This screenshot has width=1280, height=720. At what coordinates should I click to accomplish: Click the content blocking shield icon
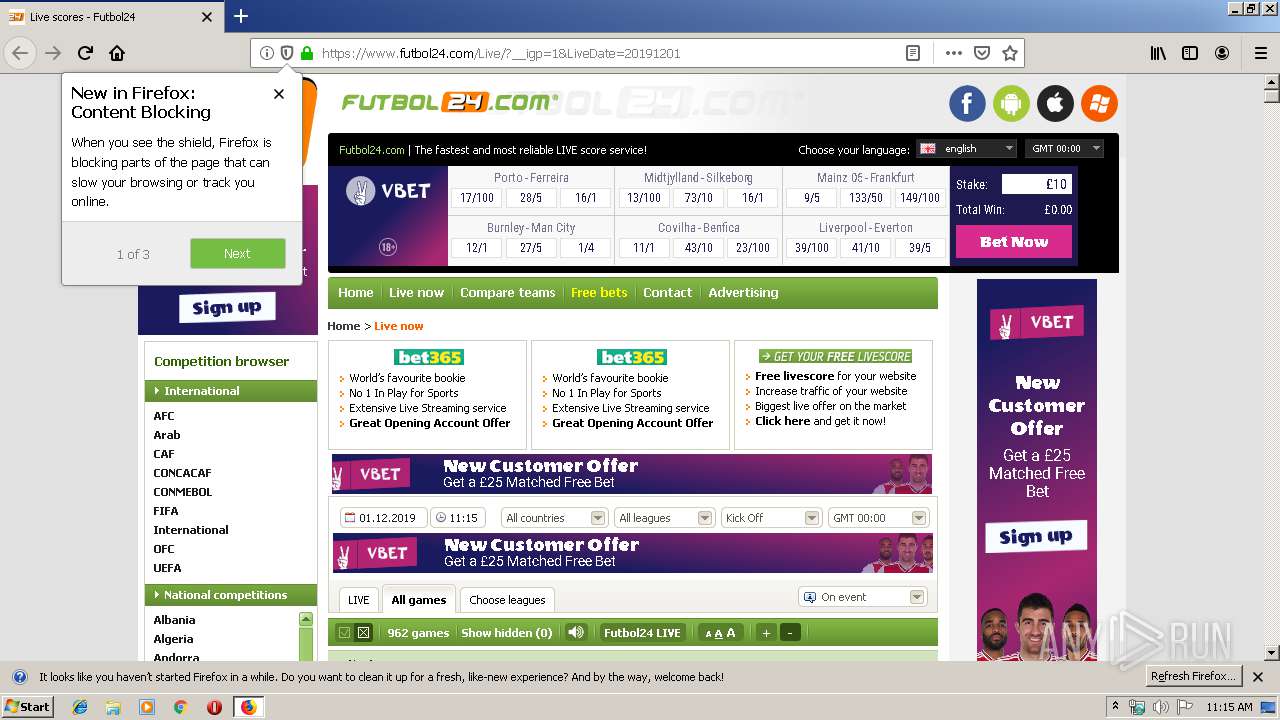click(286, 53)
